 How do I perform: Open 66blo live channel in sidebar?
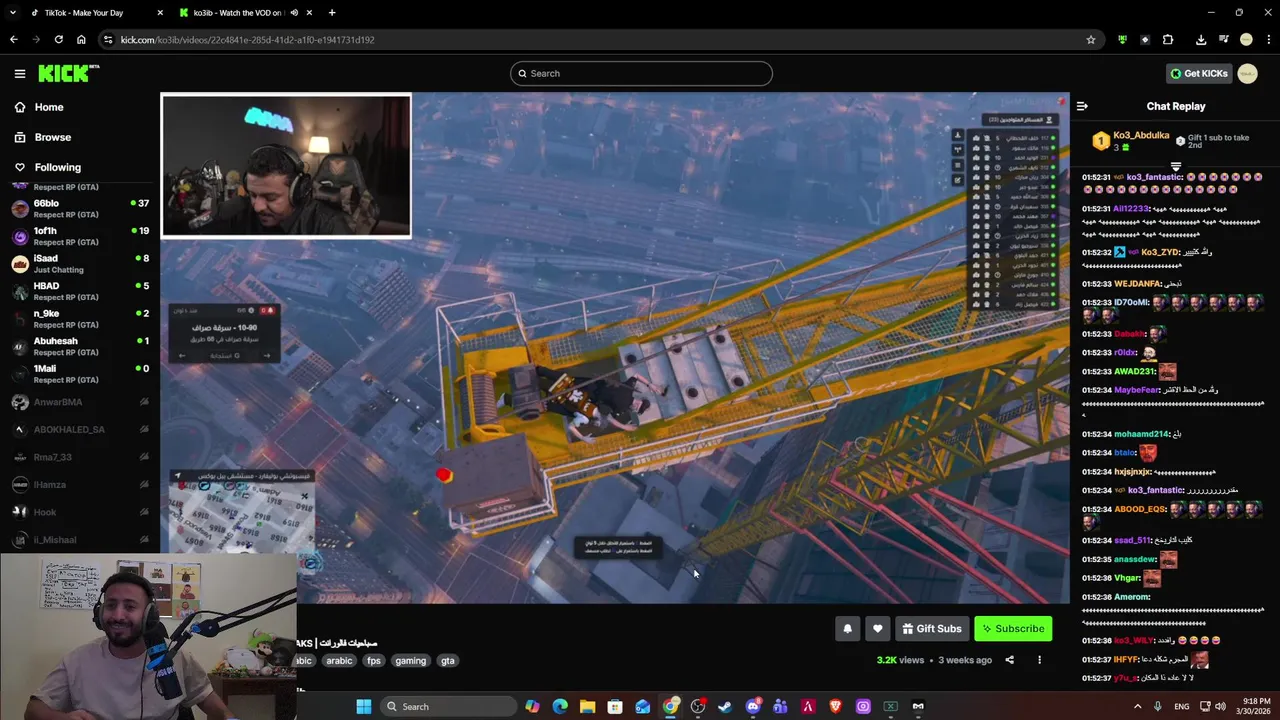[80, 208]
